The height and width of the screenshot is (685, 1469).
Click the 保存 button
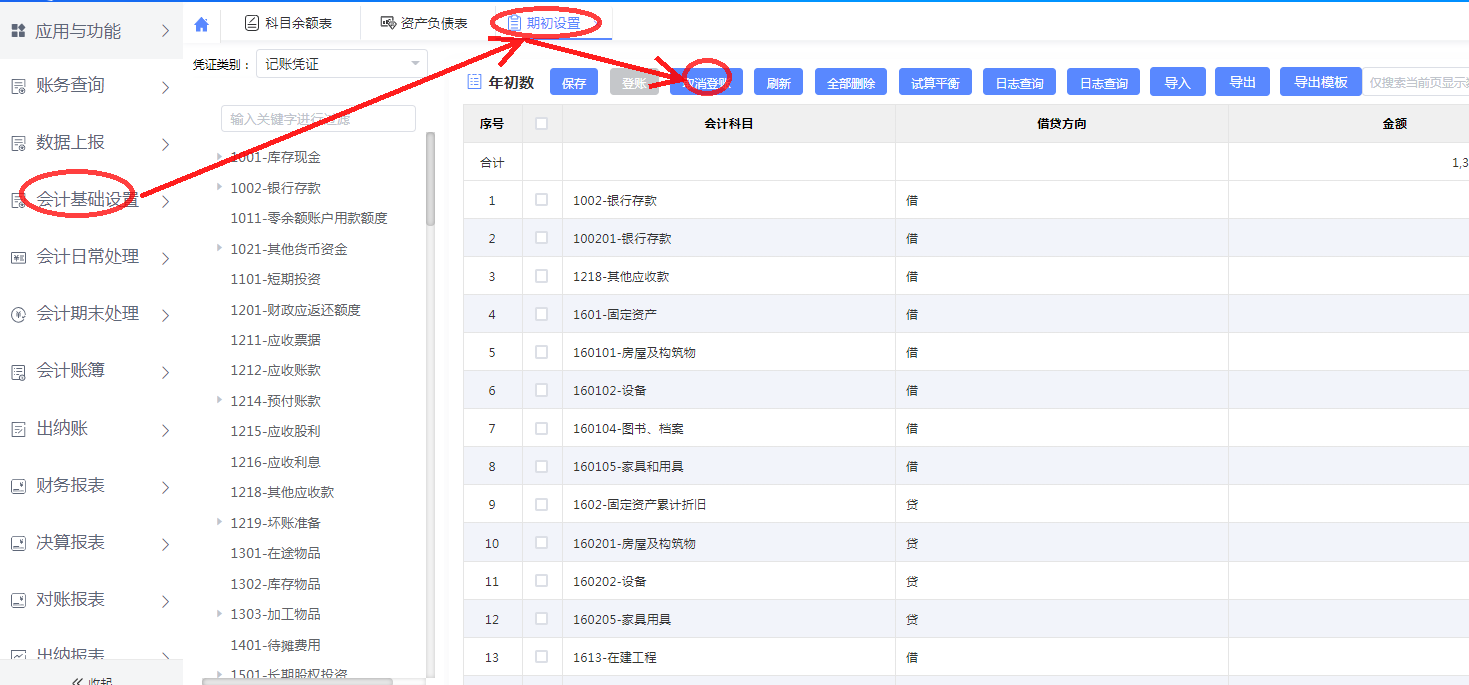[x=574, y=83]
